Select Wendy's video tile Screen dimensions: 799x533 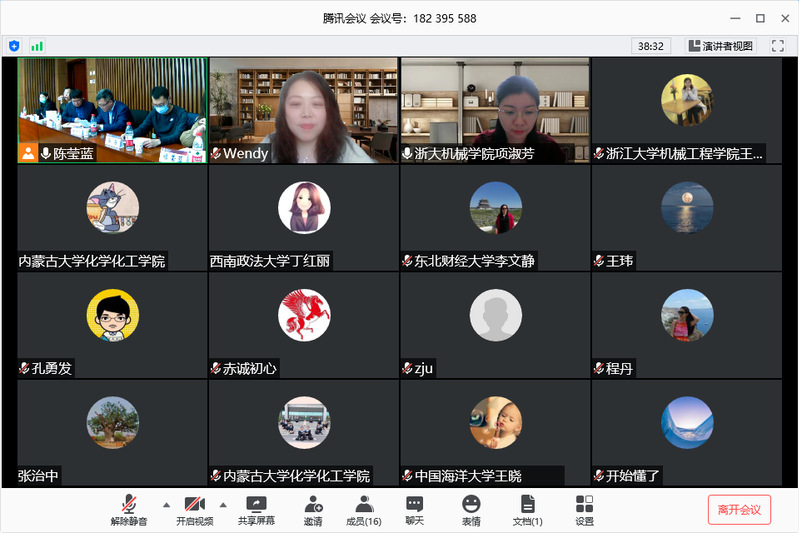(x=303, y=110)
